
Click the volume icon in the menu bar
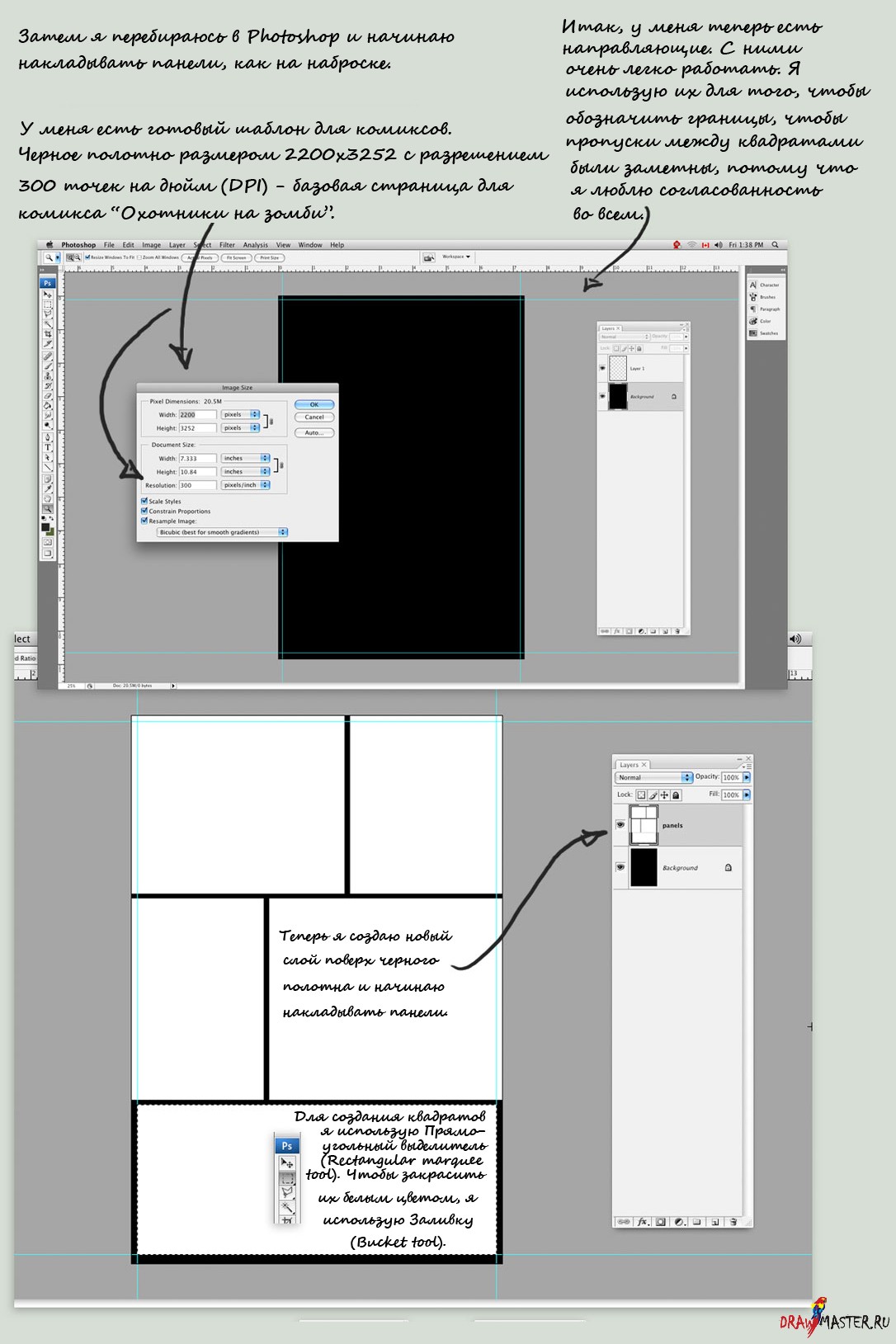click(718, 245)
